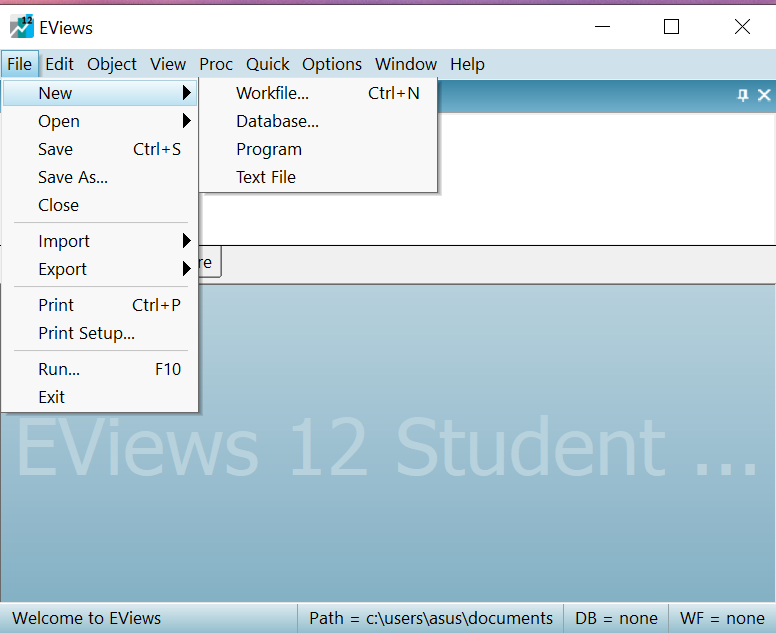Click the WF = none status indicator
776x633 pixels.
pos(722,618)
